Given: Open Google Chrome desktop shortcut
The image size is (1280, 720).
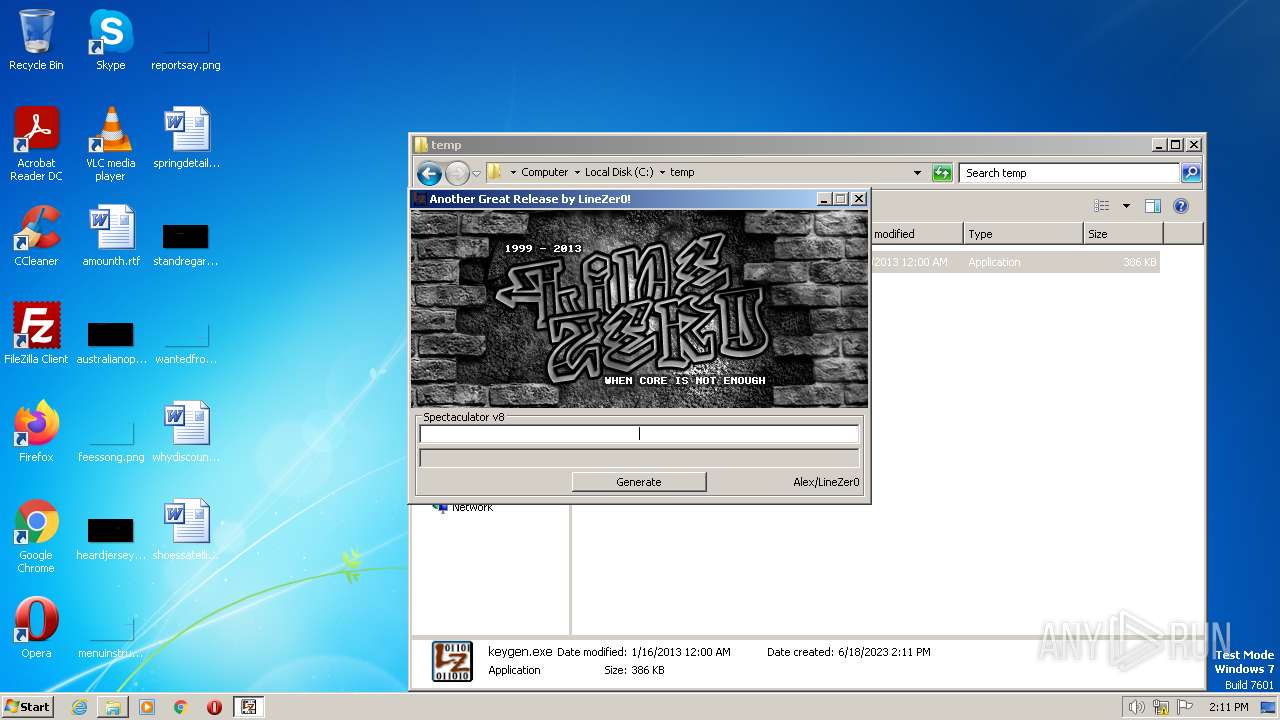Looking at the screenshot, I should [36, 536].
